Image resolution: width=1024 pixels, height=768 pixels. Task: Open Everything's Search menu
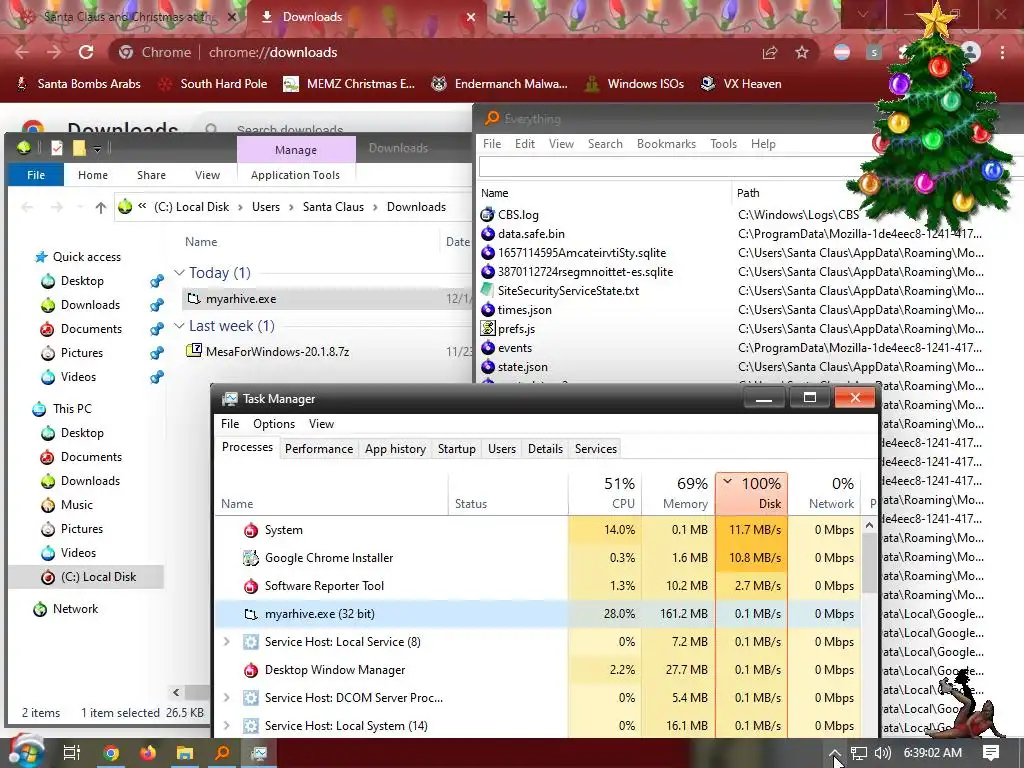[x=605, y=144]
